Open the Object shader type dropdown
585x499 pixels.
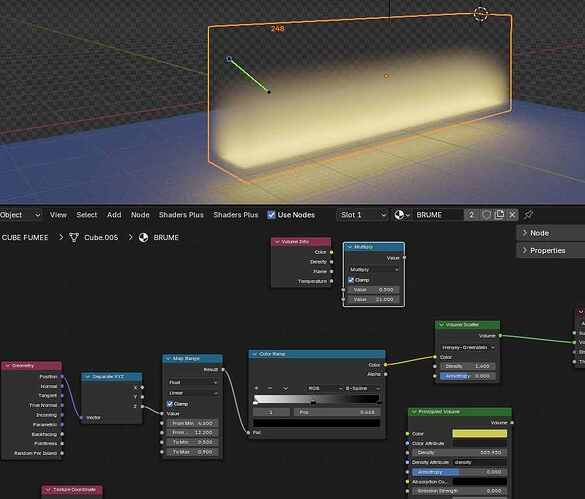click(20, 215)
